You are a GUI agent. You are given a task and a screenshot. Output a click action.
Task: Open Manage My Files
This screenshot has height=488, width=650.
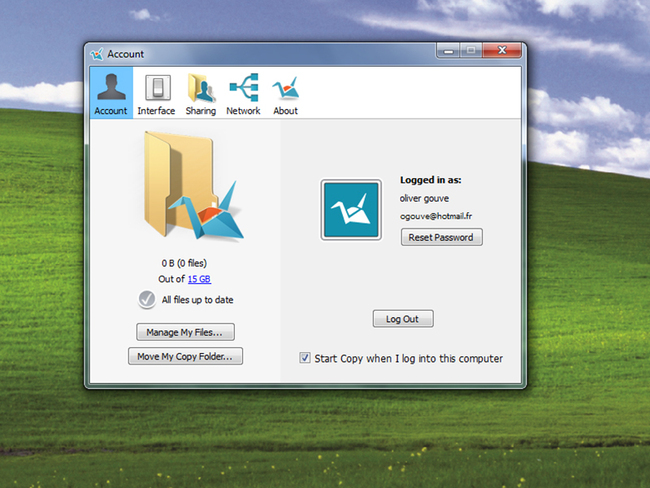pos(185,332)
